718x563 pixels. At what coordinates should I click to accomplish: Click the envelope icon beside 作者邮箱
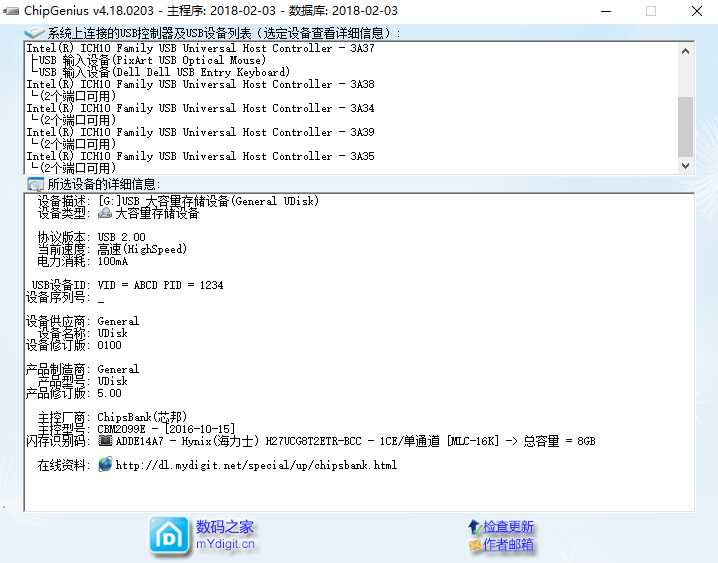tap(473, 546)
